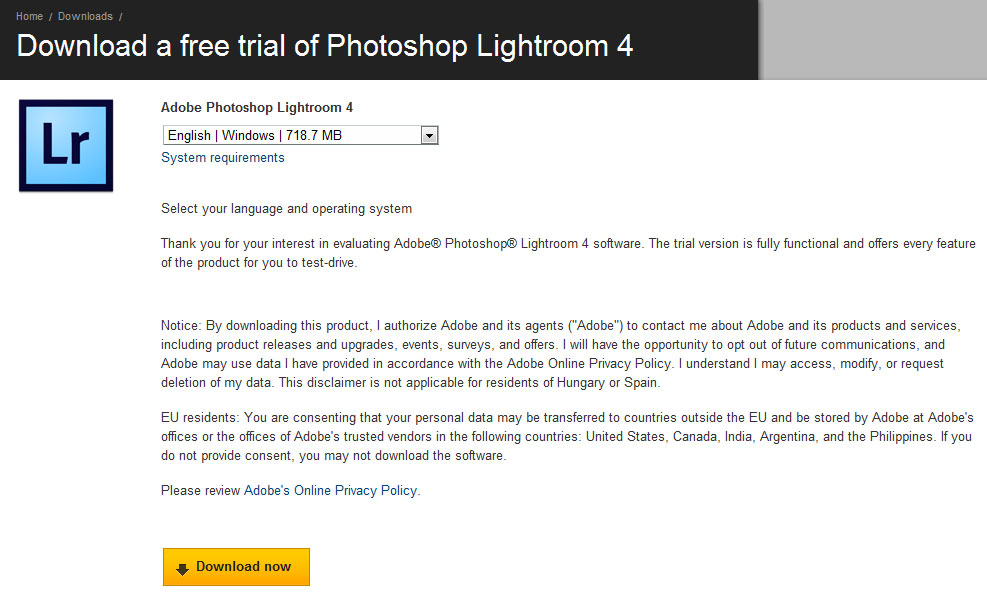The width and height of the screenshot is (987, 605).
Task: Open the English | Windows | 718.7 MB combo box
Action: (300, 135)
